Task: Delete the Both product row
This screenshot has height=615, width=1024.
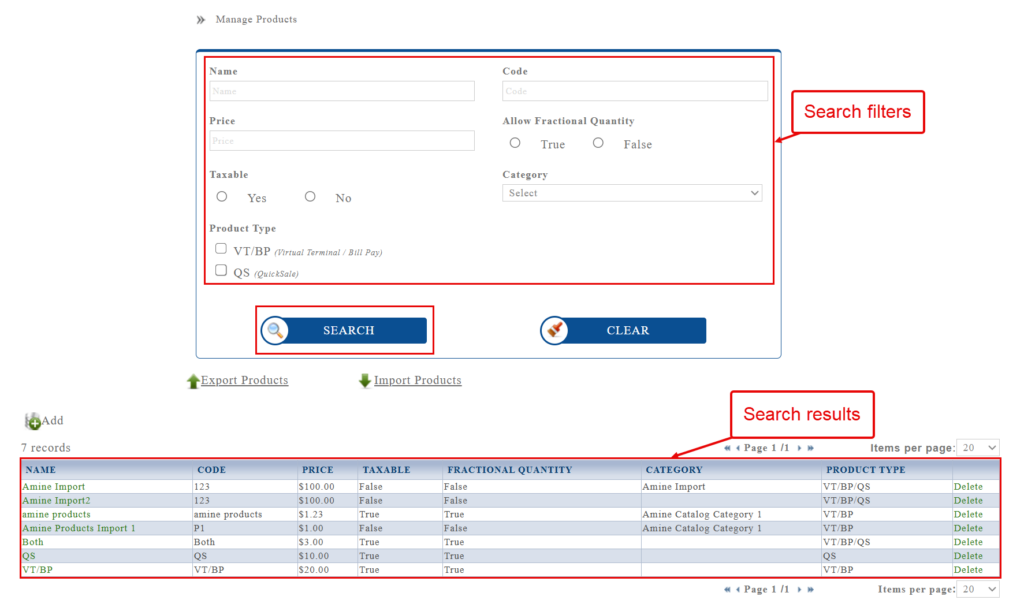Action: 968,542
